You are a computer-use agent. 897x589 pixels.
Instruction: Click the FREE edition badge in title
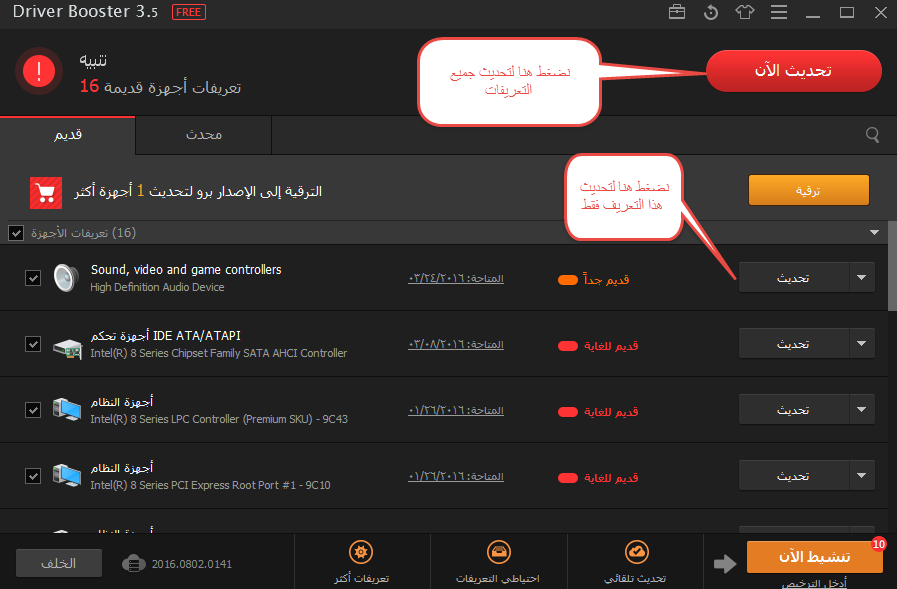(189, 12)
